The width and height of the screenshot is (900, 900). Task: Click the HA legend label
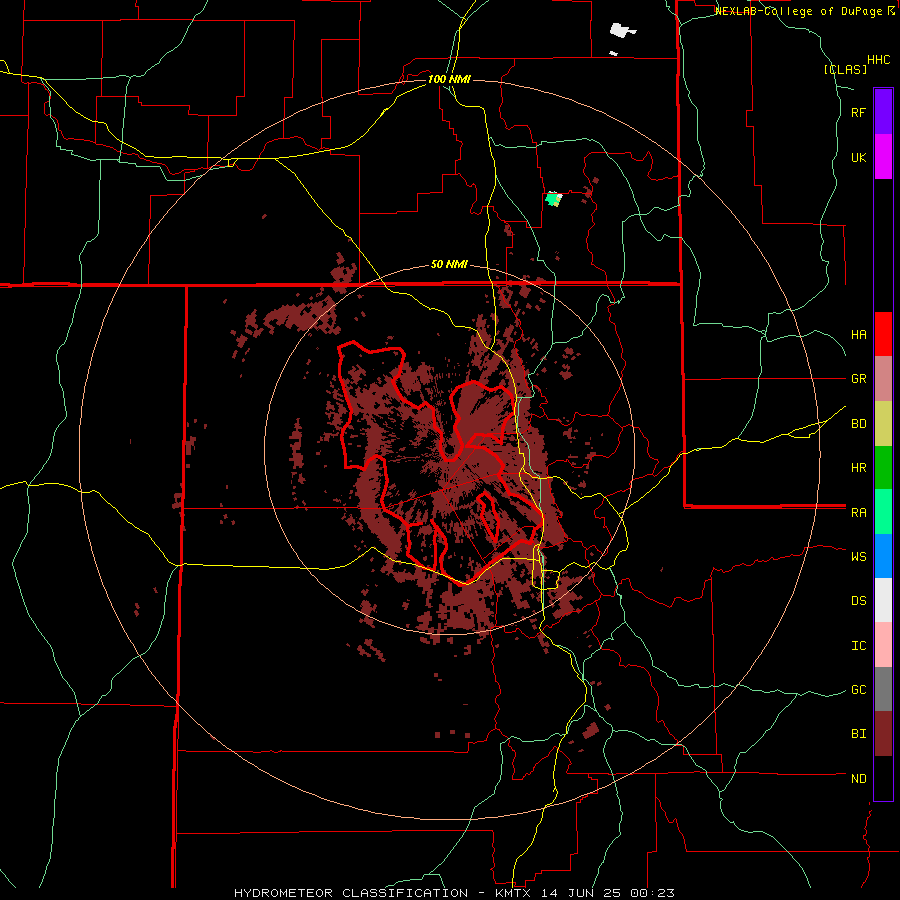(858, 335)
